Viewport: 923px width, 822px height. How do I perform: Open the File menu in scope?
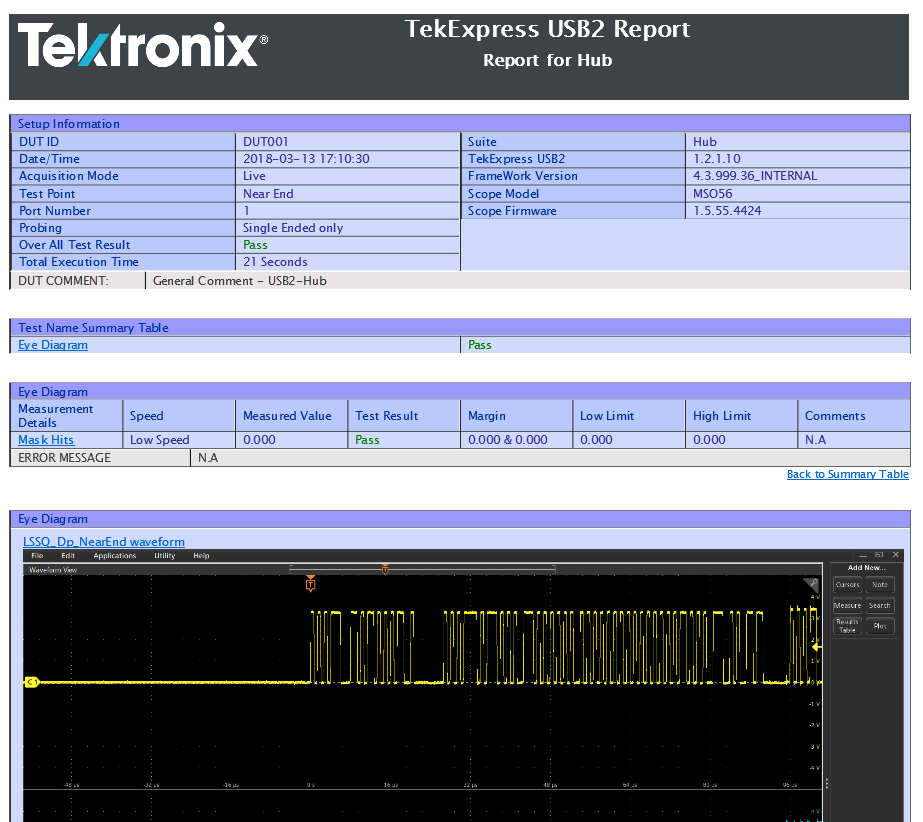[37, 555]
